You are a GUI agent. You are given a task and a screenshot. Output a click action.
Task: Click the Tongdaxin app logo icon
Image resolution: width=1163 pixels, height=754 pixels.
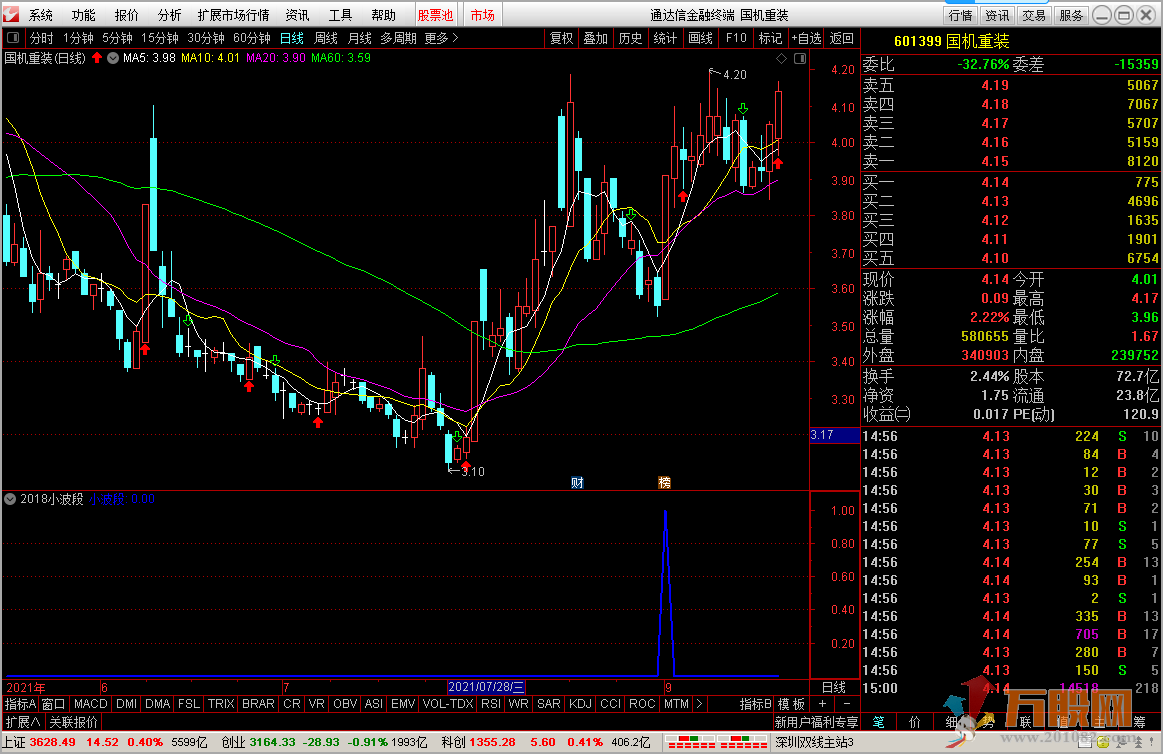pyautogui.click(x=10, y=14)
